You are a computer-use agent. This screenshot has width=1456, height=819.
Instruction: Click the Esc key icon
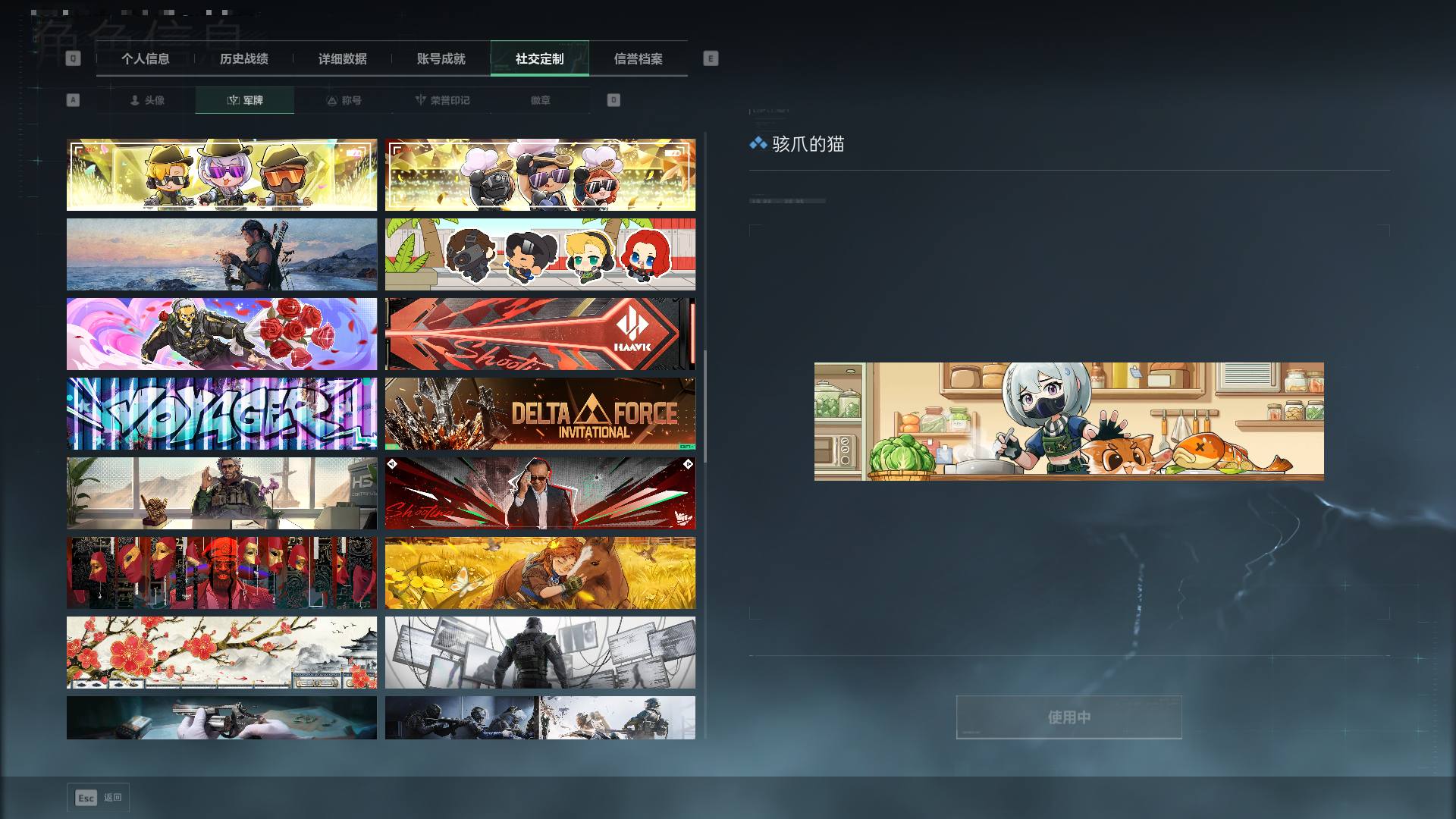[86, 798]
